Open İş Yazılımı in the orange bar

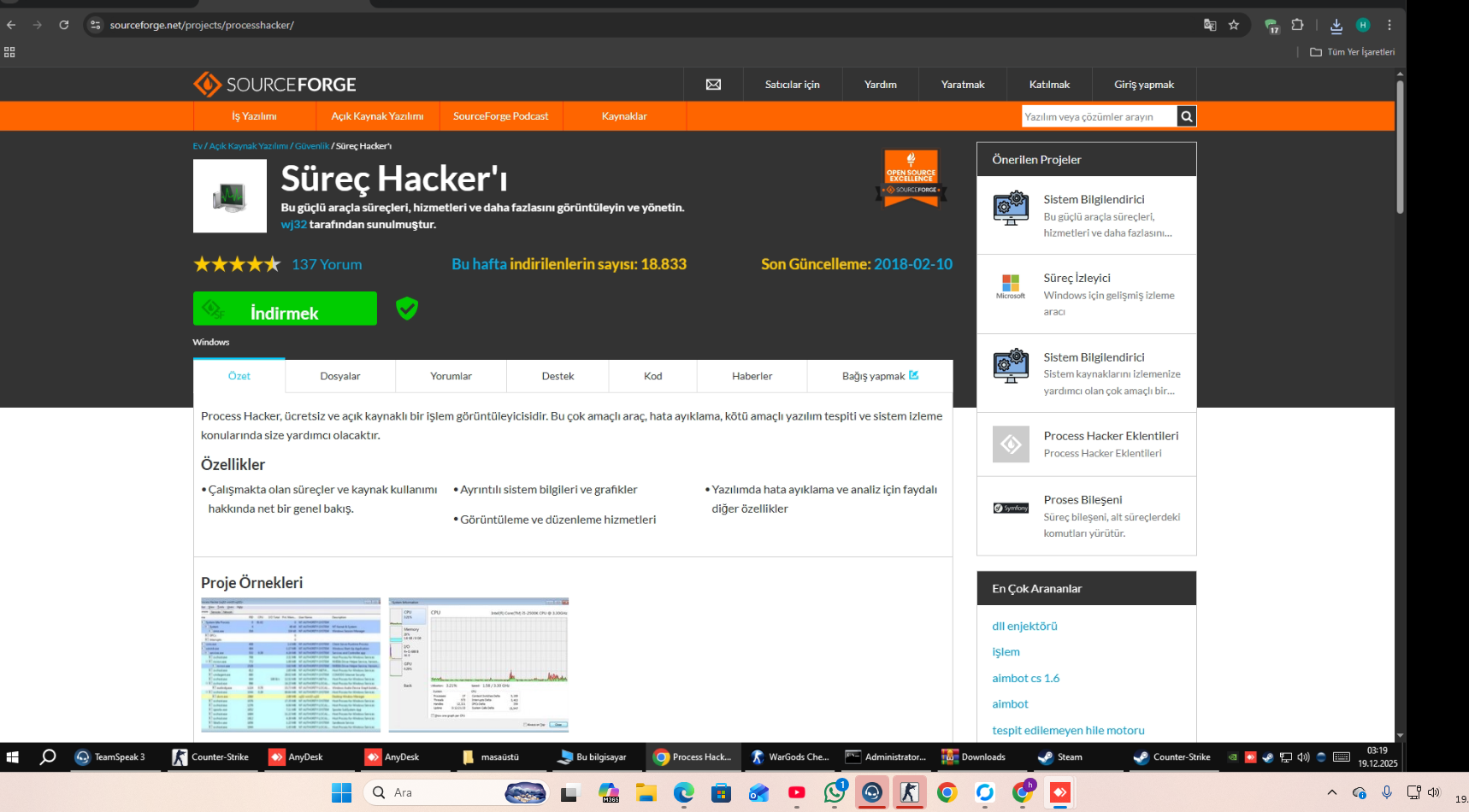click(254, 116)
